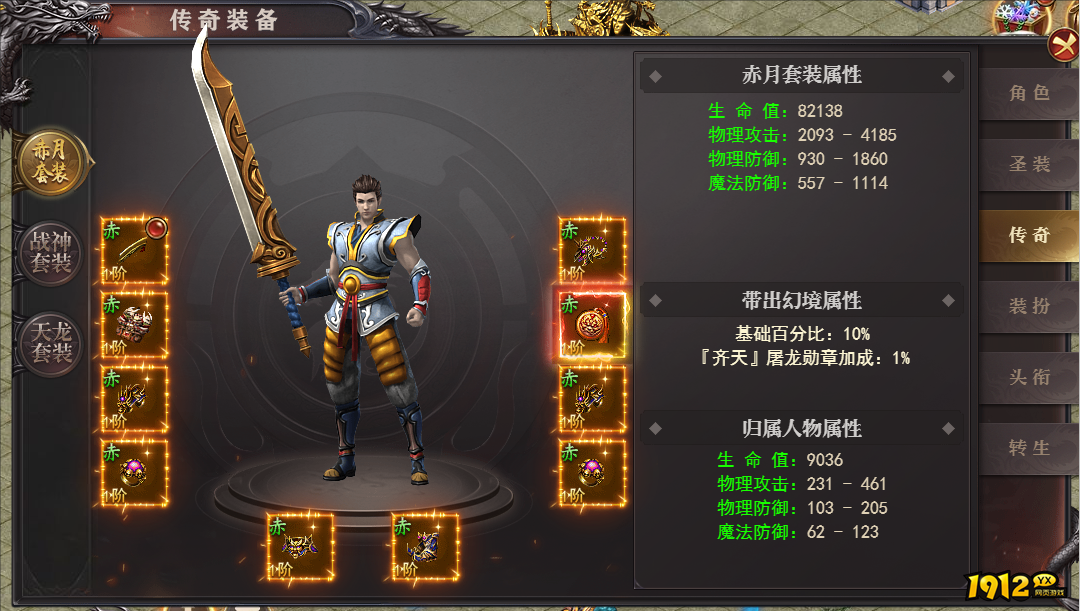Screen dimensions: 1080x611
Task: Open the 头衔 tab
Action: [x=1029, y=377]
